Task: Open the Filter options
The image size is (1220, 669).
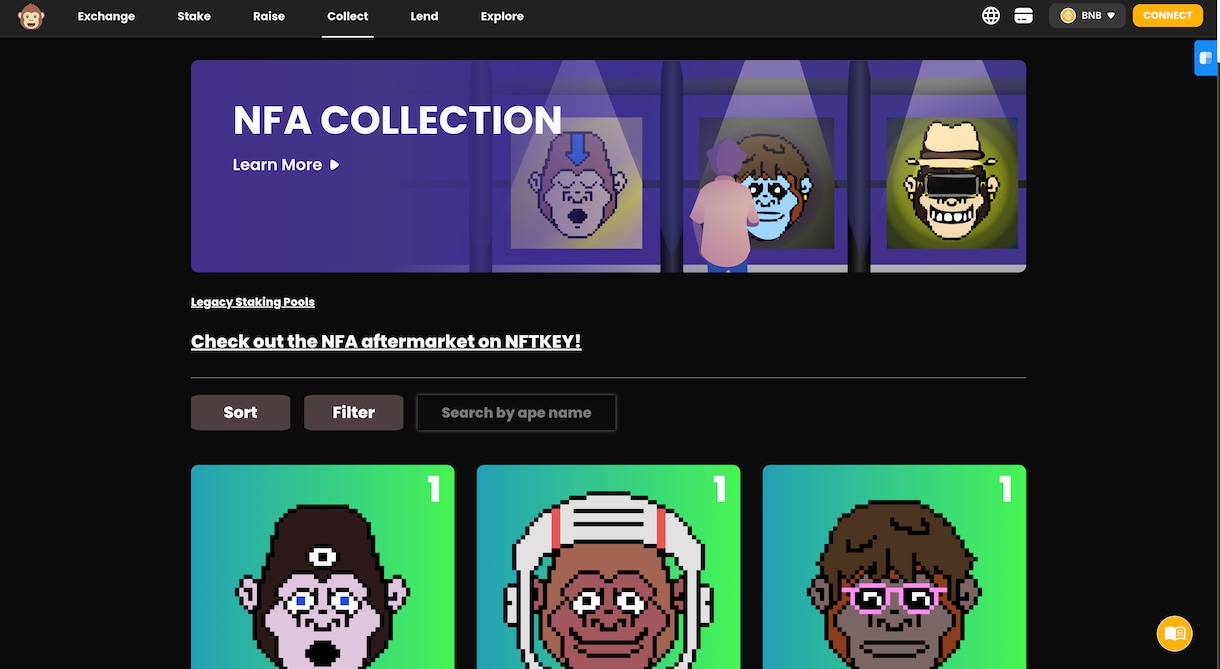Action: [x=354, y=412]
